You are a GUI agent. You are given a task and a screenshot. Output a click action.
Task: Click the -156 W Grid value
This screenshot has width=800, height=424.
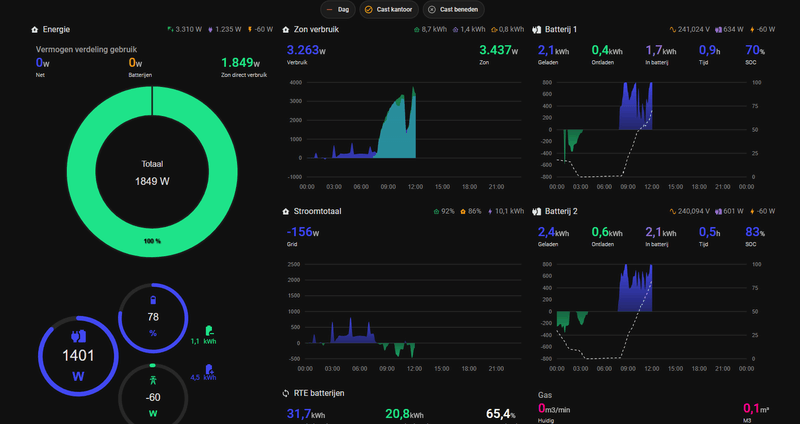[303, 232]
